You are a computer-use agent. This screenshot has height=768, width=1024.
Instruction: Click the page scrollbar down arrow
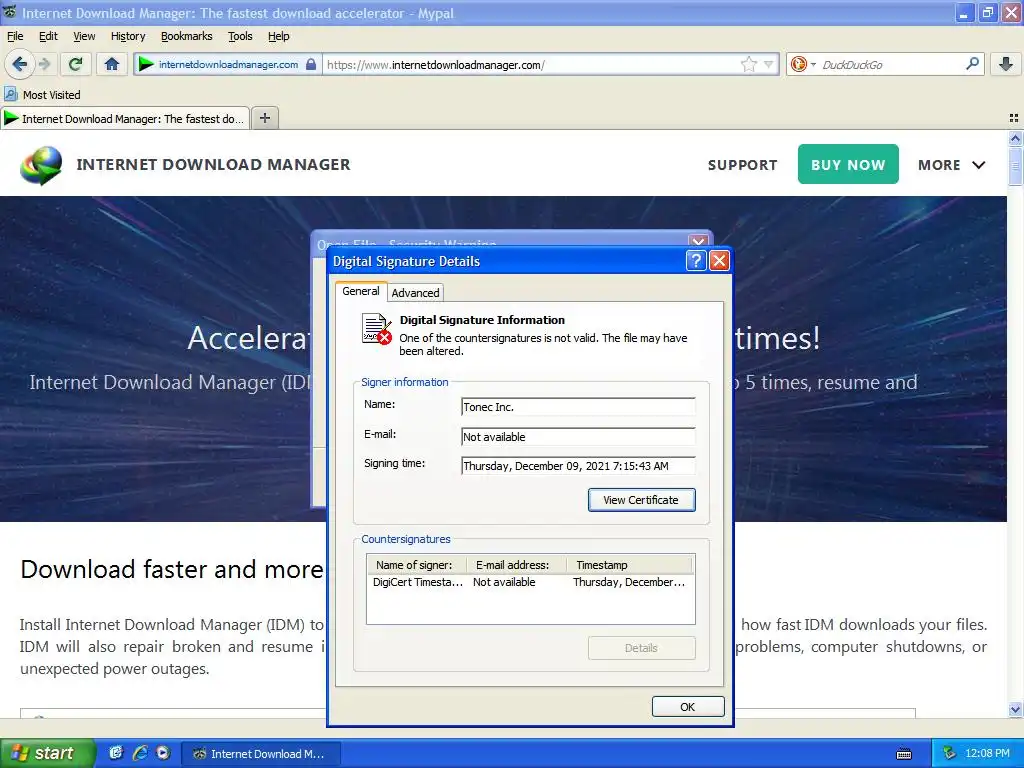click(x=1015, y=709)
